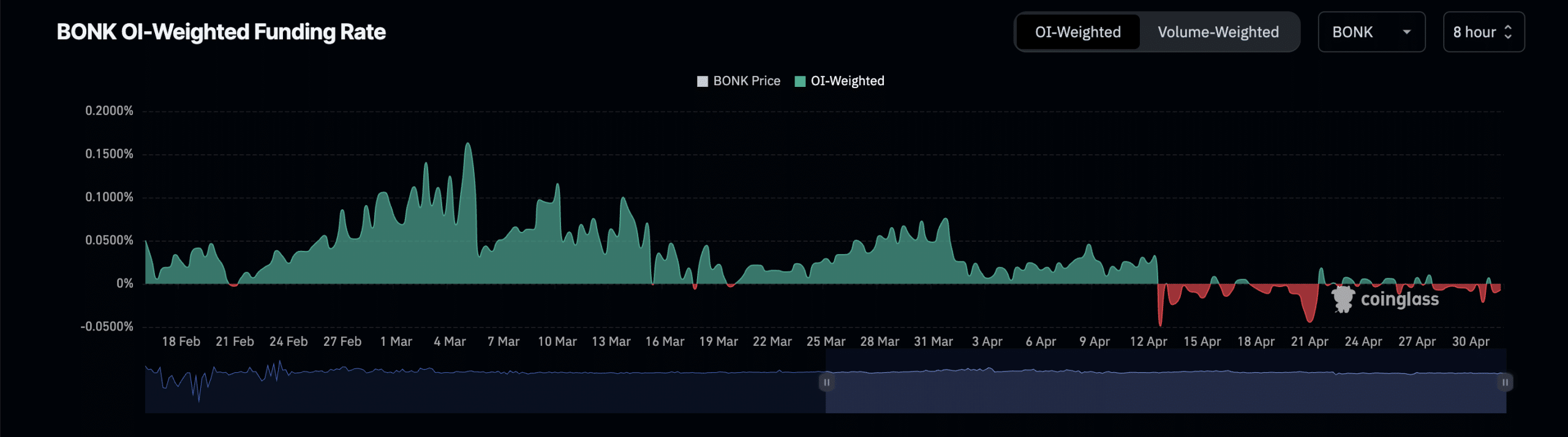Click the BONK OI-Weighted Funding Rate title

pos(221,32)
